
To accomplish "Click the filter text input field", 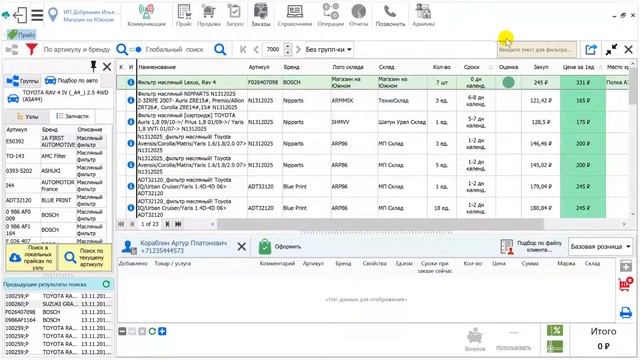I will click(x=537, y=49).
